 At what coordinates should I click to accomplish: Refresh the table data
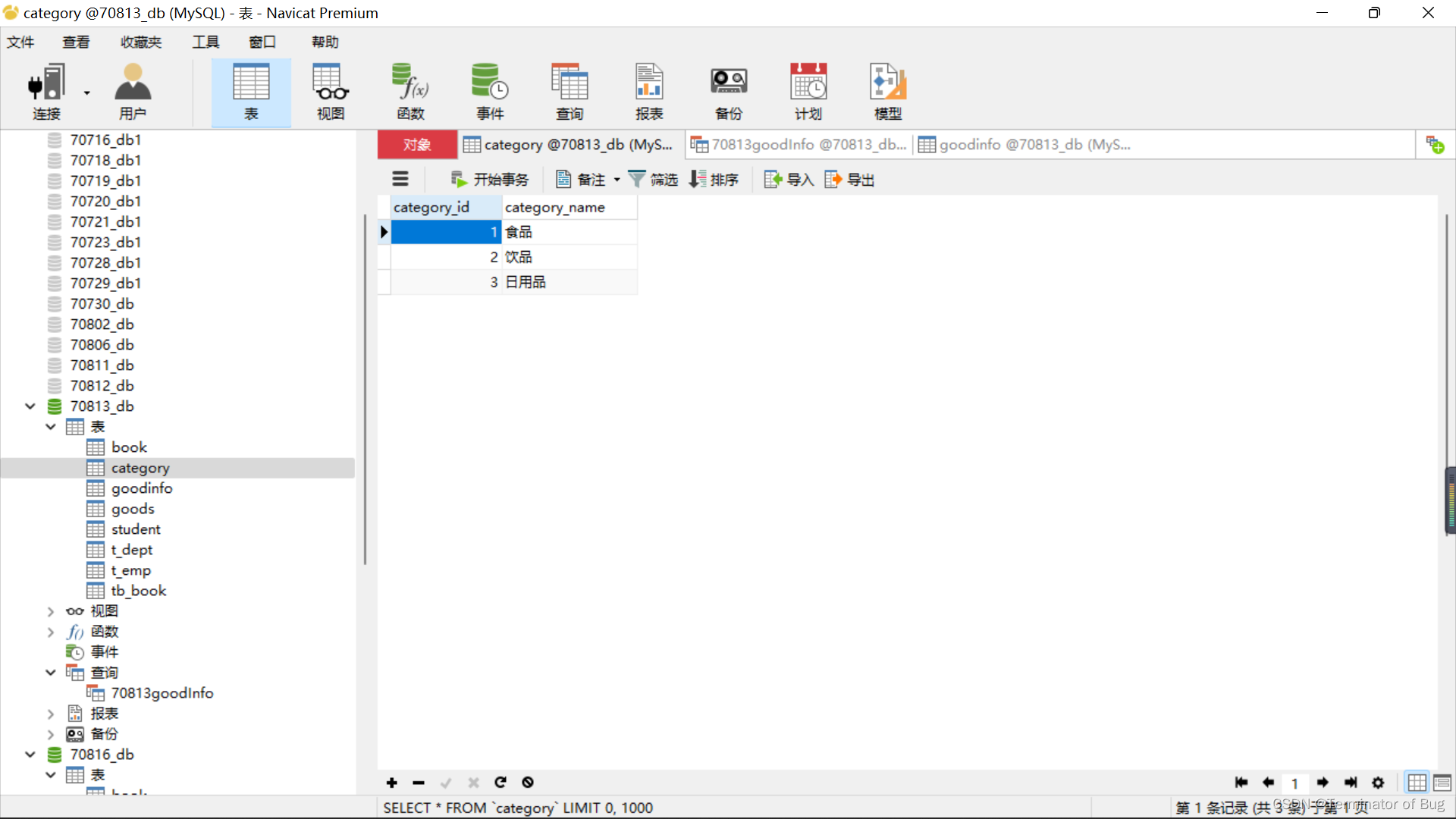tap(500, 783)
